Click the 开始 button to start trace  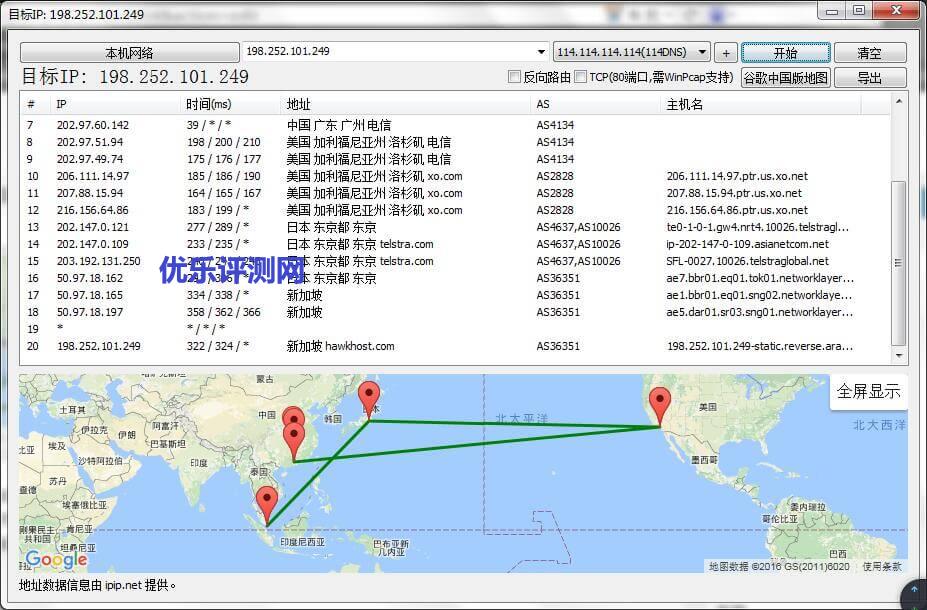pyautogui.click(x=785, y=52)
